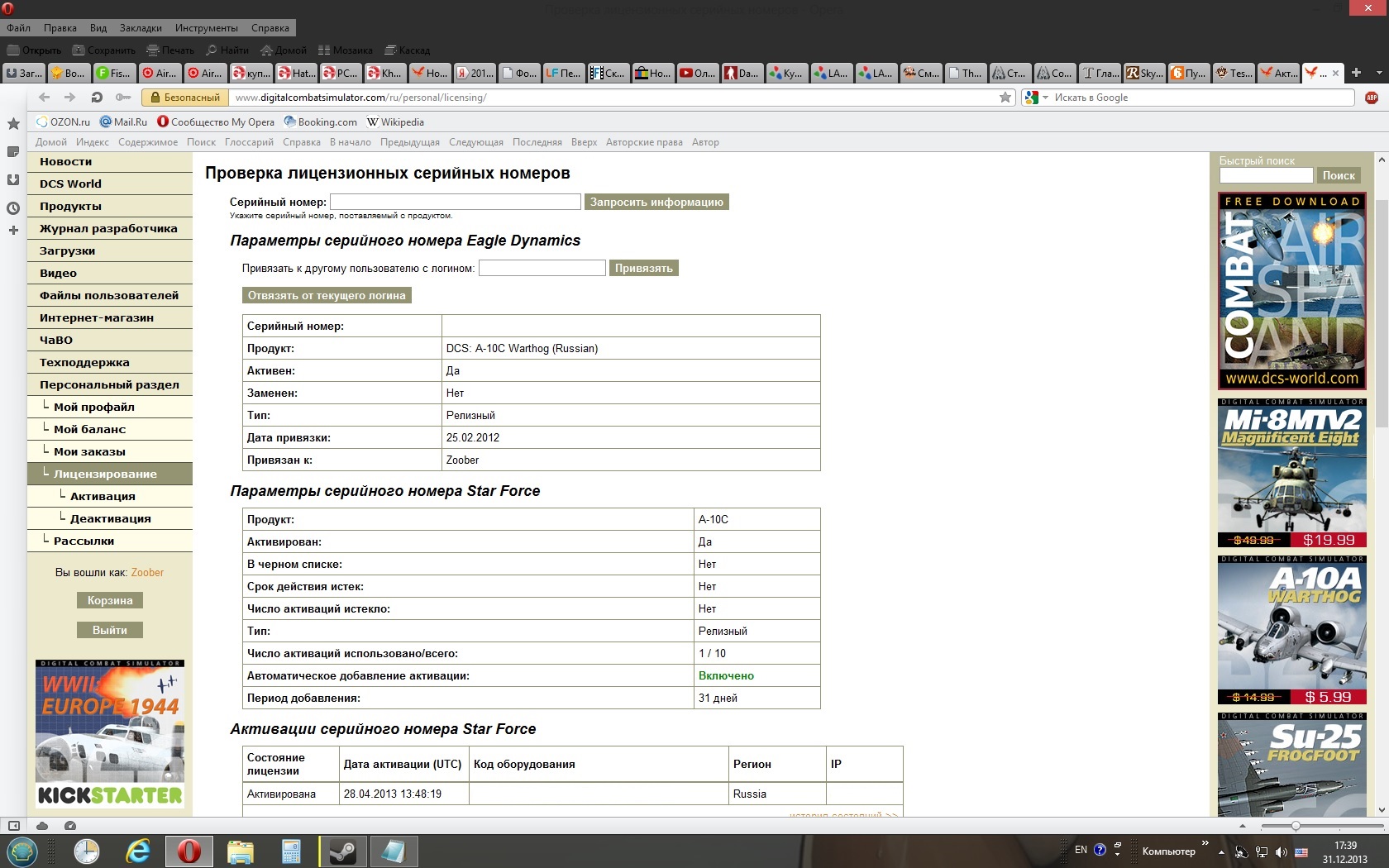Click the Корзина button
Viewport: 1389px width, 868px height.
coord(110,600)
